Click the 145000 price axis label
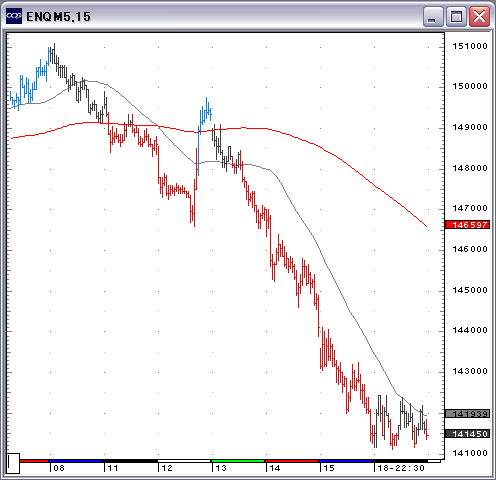This screenshot has width=496, height=480. 470,290
